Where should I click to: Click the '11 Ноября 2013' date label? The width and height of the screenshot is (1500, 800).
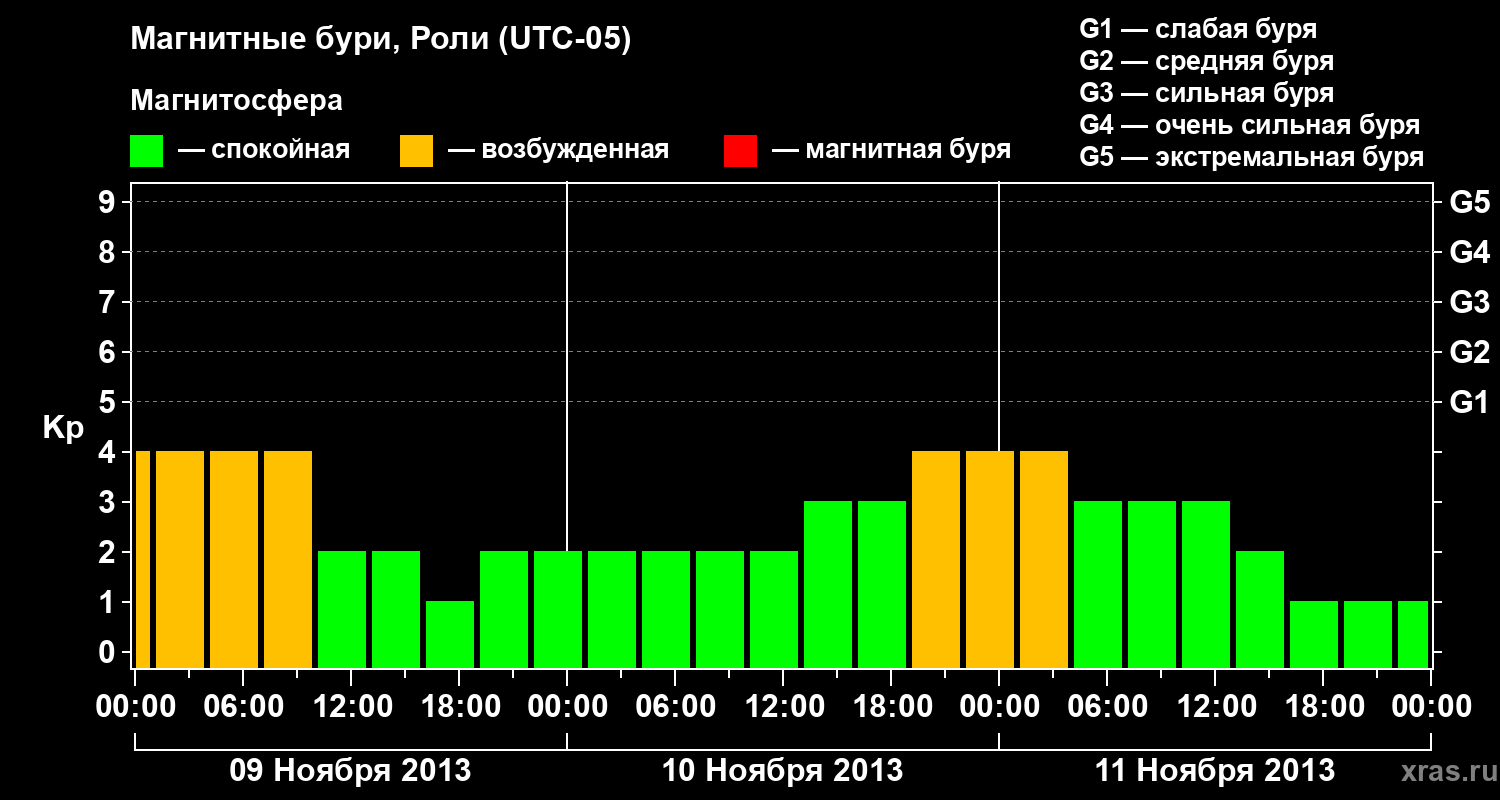pyautogui.click(x=1214, y=770)
